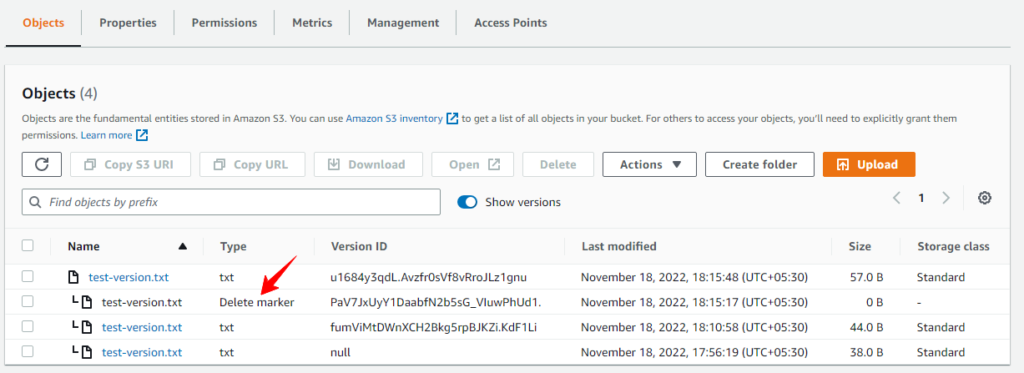Click the external link icon beside Amazon S3 inventory

[452, 119]
